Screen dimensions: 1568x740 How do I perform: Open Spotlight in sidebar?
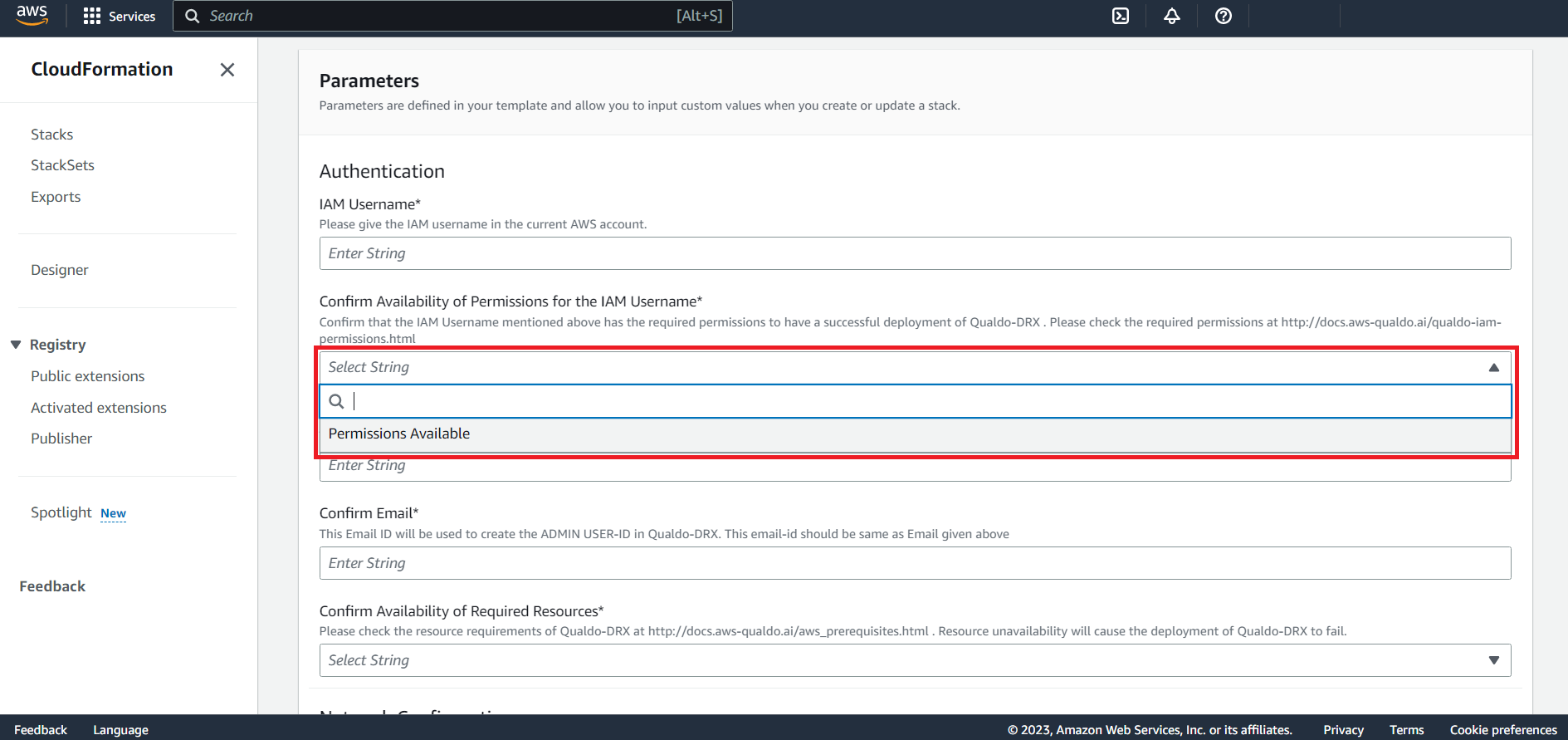tap(61, 512)
